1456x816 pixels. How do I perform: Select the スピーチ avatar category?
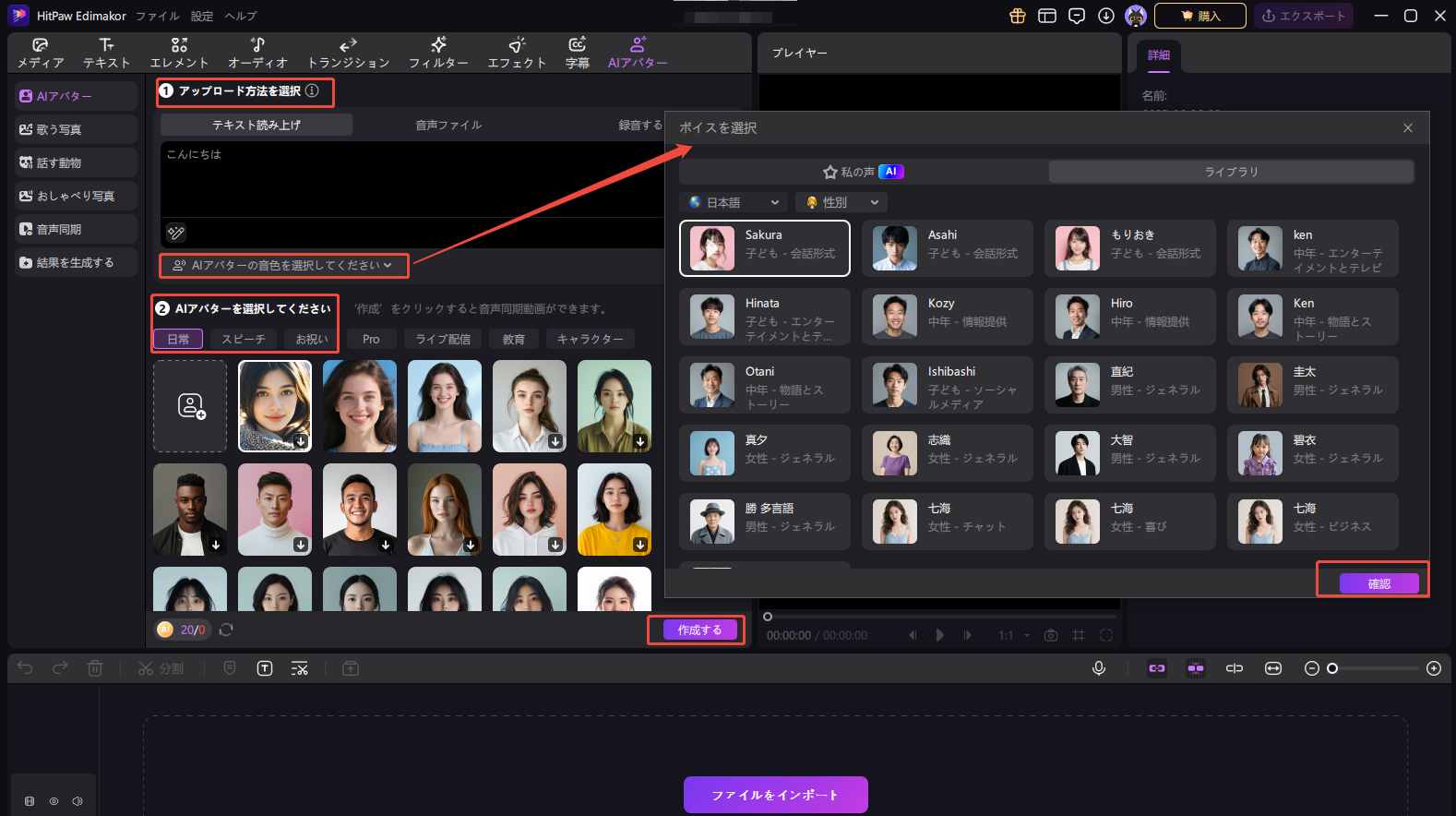pyautogui.click(x=243, y=339)
